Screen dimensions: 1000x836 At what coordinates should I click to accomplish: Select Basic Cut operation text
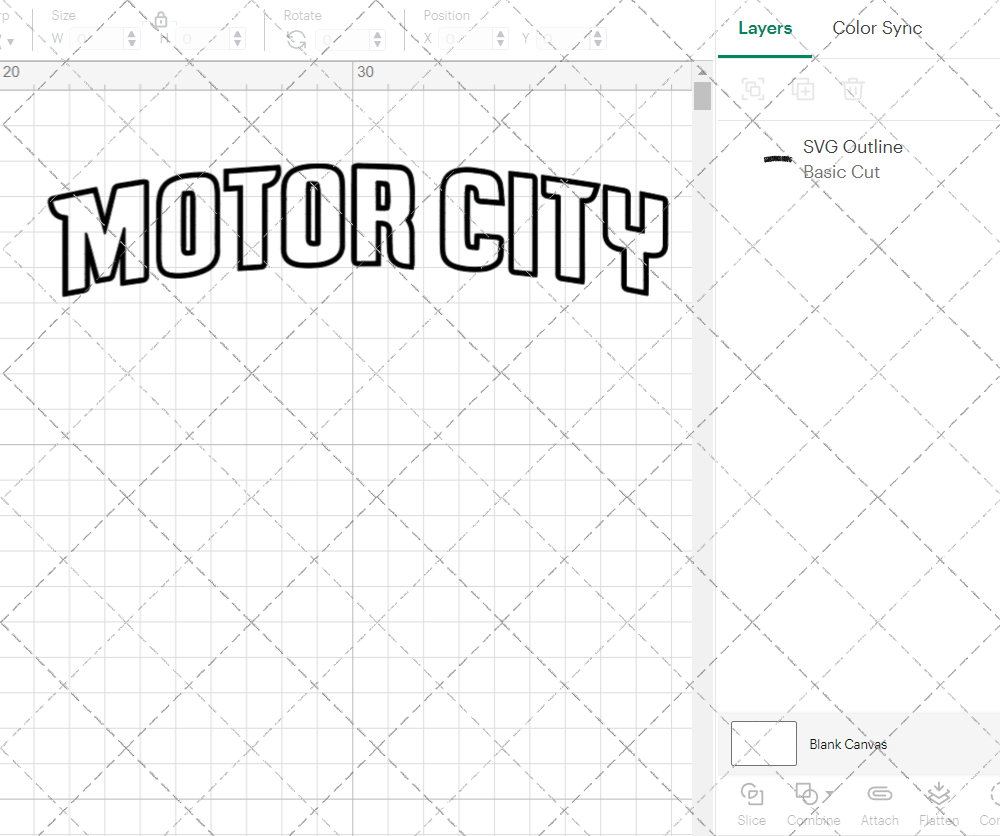click(x=841, y=172)
